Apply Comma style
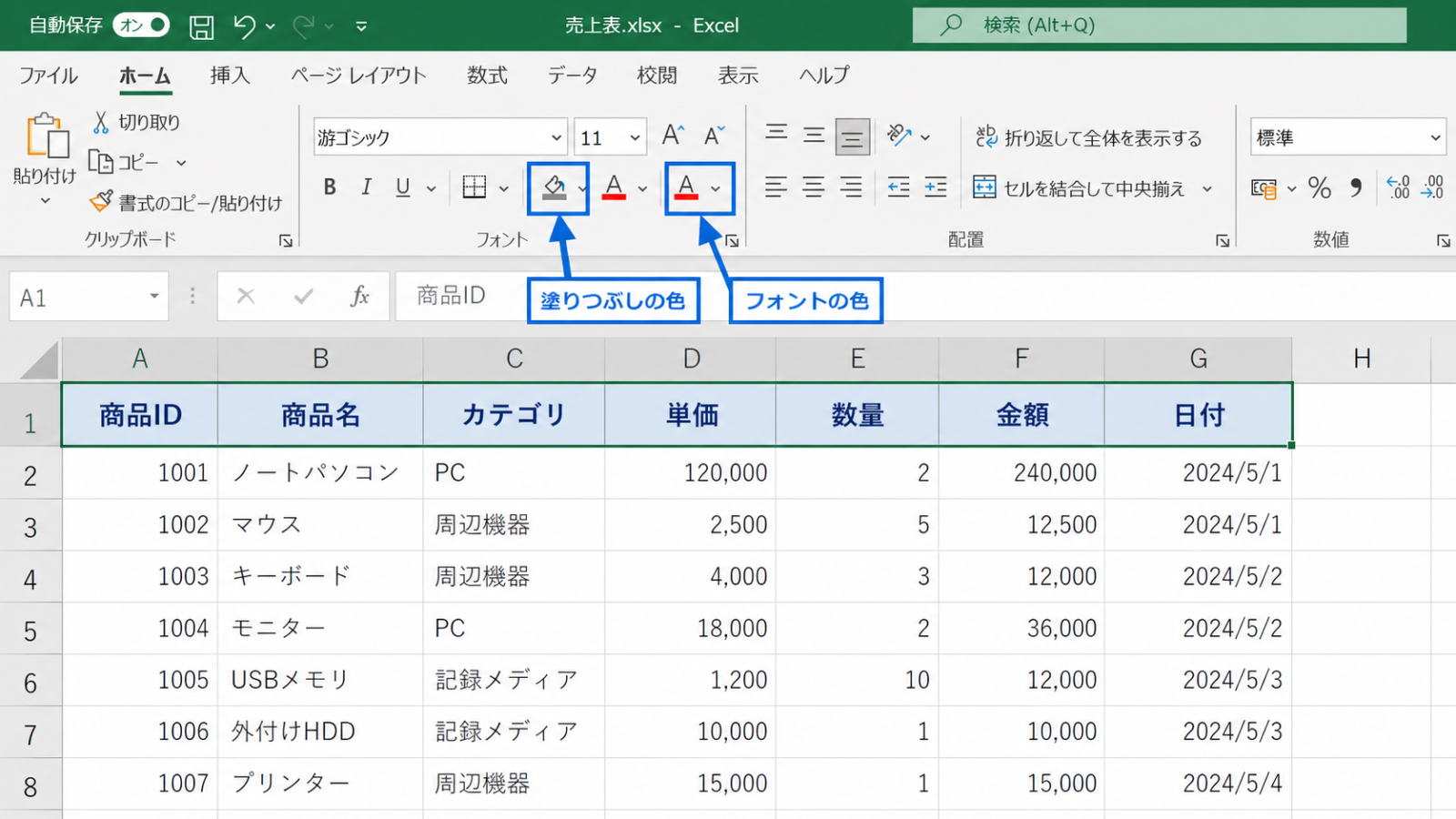This screenshot has height=819, width=1456. point(1356,188)
